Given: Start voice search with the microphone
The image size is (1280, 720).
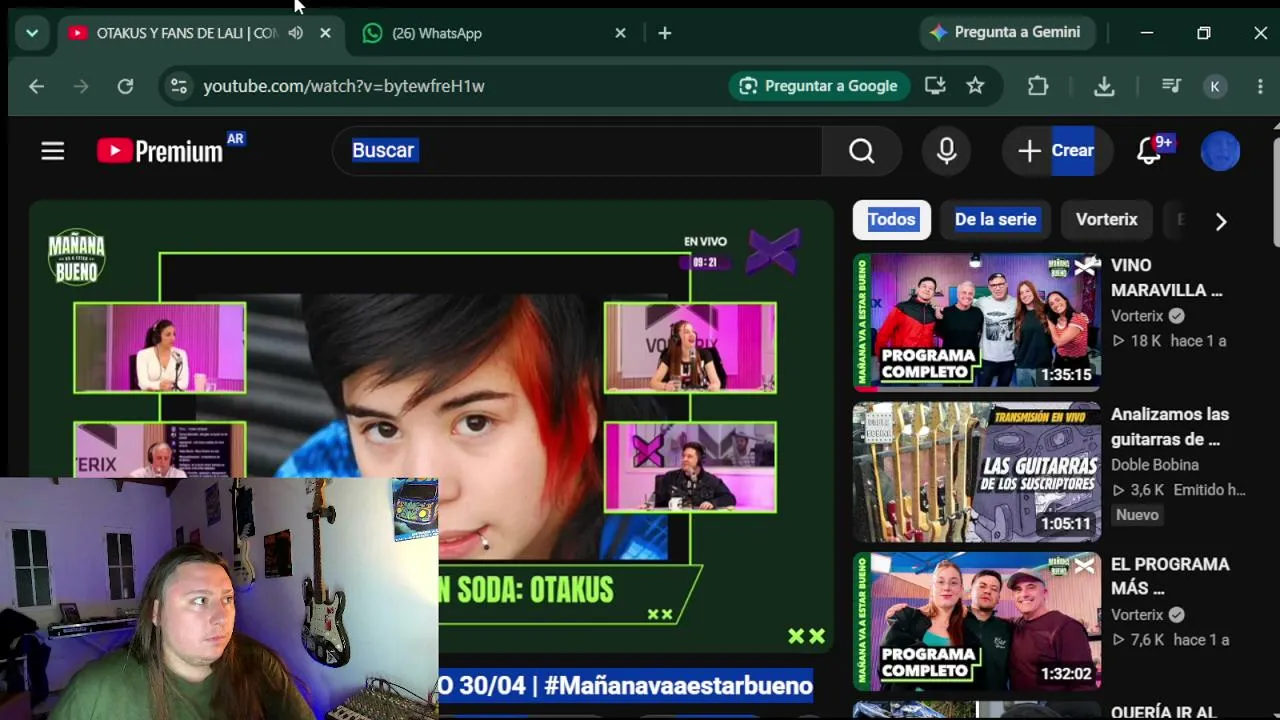Looking at the screenshot, I should pyautogui.click(x=946, y=150).
